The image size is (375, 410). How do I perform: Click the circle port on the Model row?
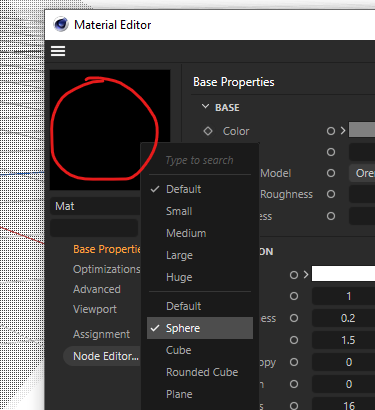point(331,173)
